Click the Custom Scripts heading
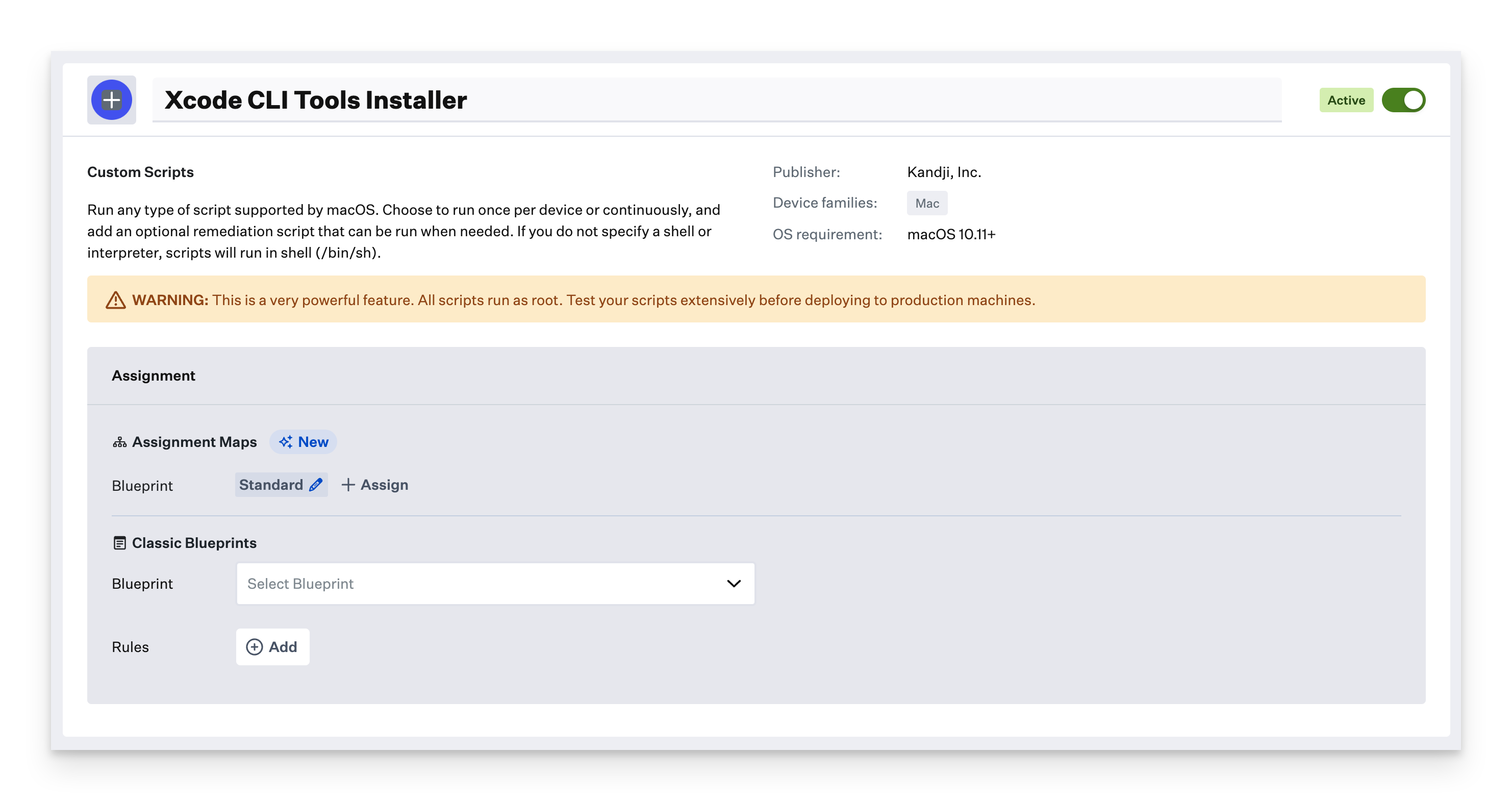 click(140, 172)
